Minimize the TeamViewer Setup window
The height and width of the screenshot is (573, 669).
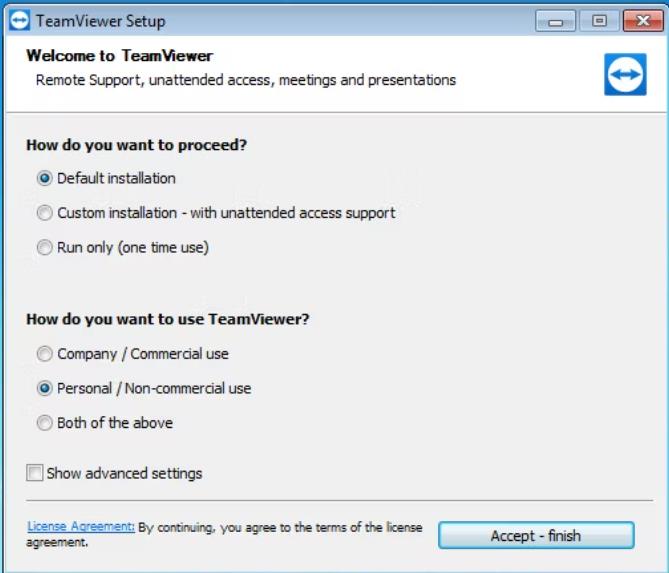pos(555,20)
